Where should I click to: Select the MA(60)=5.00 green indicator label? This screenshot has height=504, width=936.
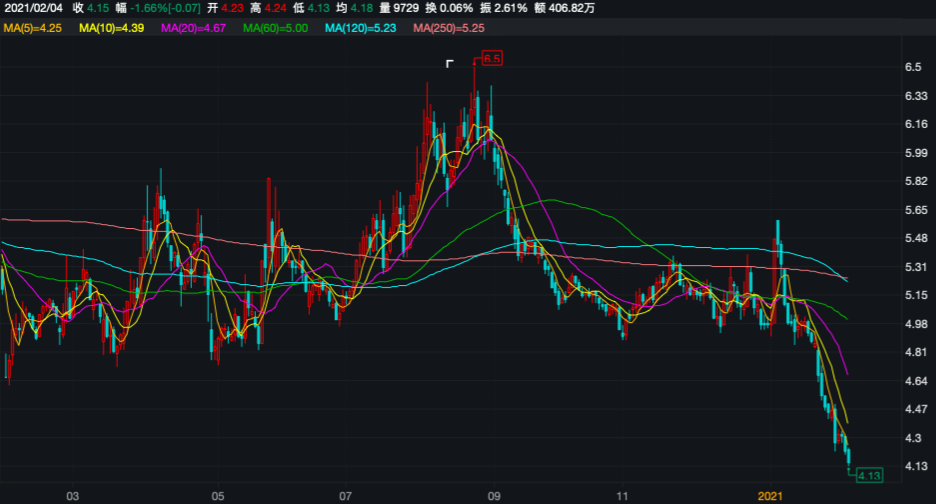pyautogui.click(x=275, y=27)
